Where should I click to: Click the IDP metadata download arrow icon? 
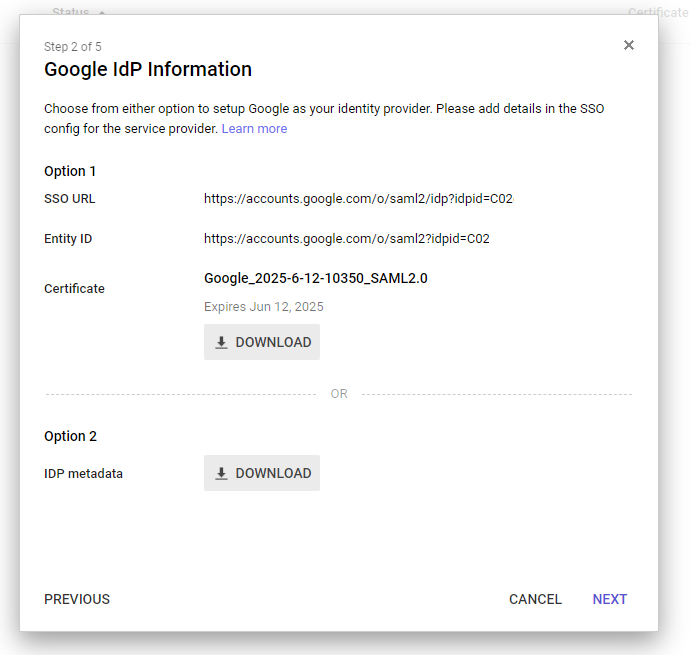[222, 473]
